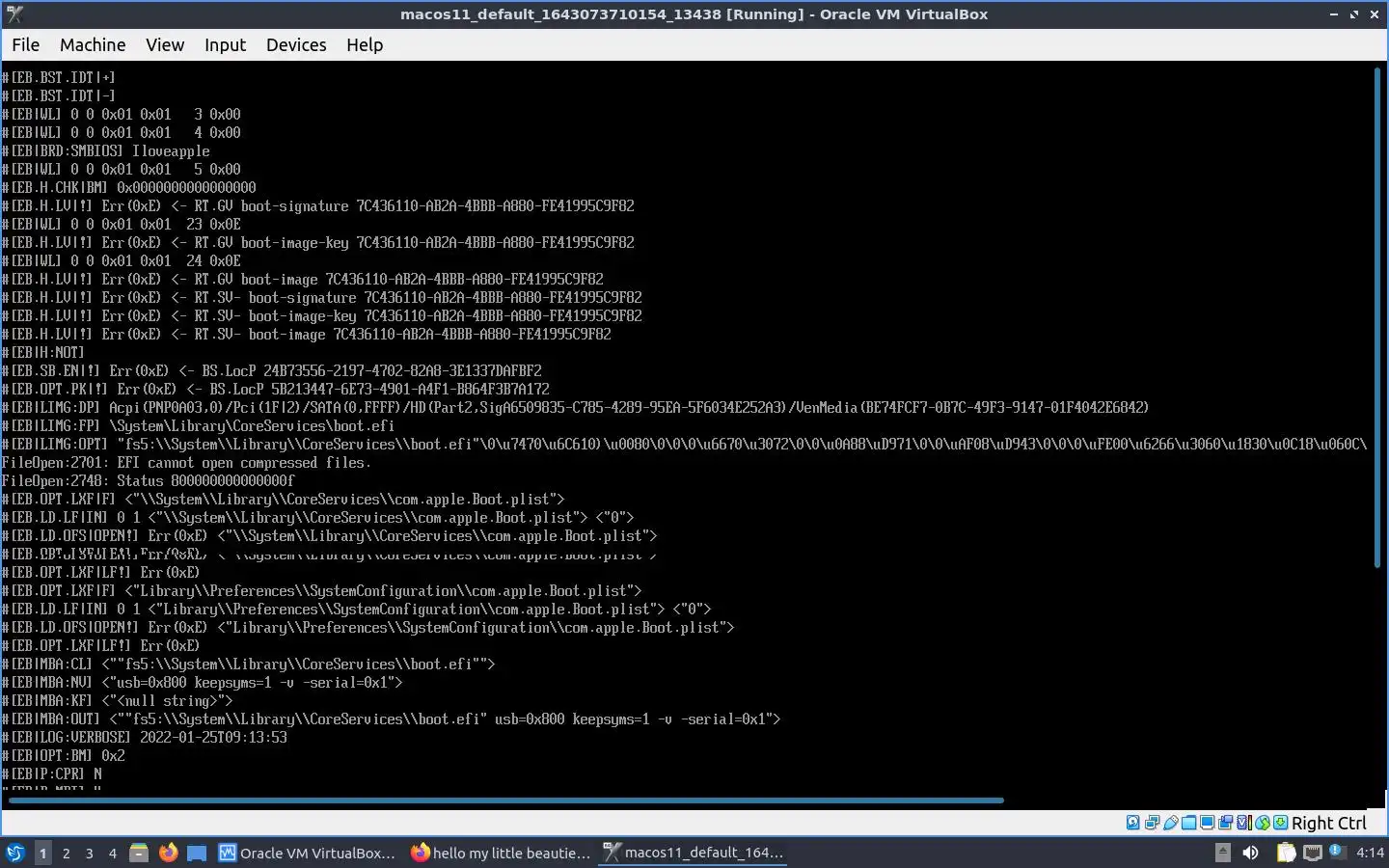The width and height of the screenshot is (1389, 868).
Task: Click the '#[EB.H.CHK|BM] 0x0000000000000000' line
Action: (129, 187)
